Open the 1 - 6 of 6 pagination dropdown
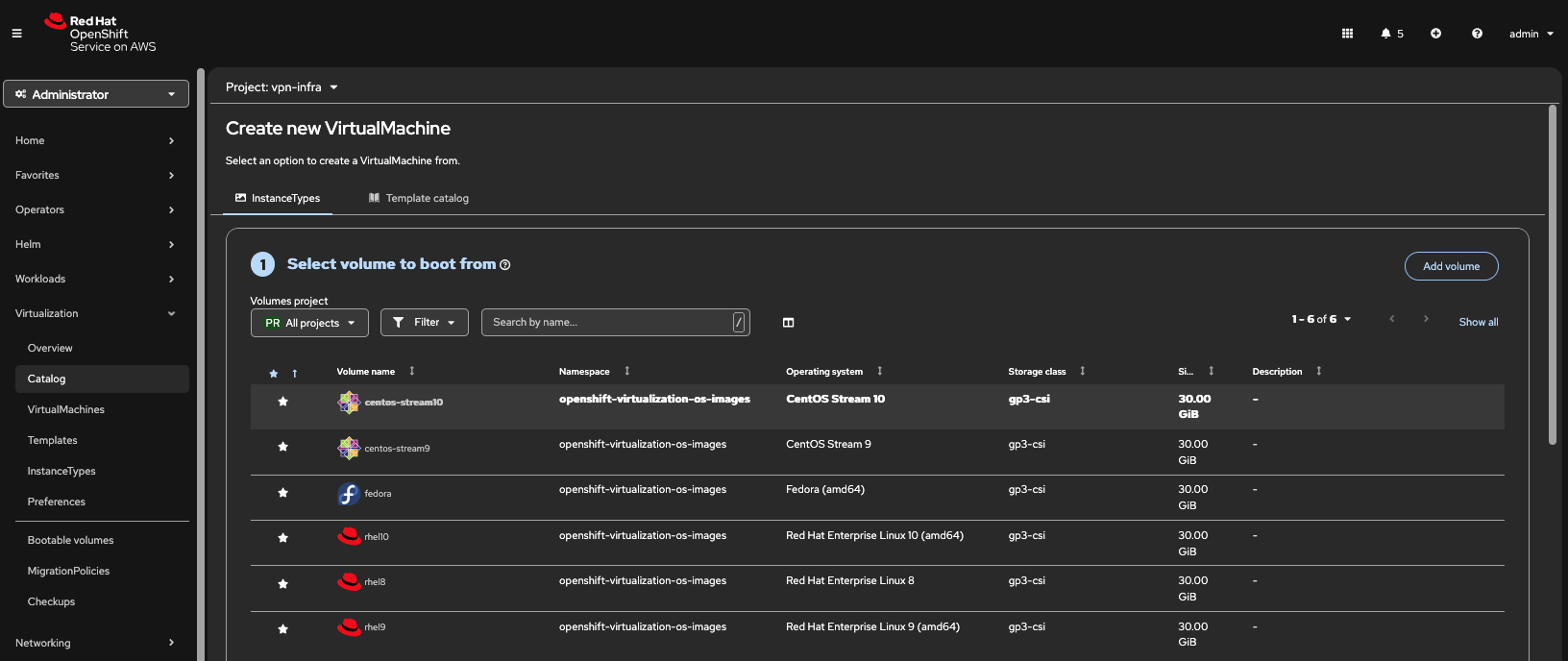This screenshot has width=1568, height=661. 1321,319
